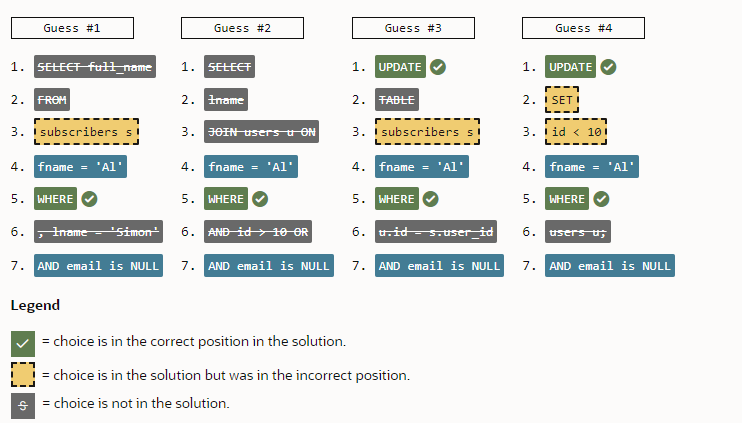Click check icon beside WHERE in Guess #2
The width and height of the screenshot is (742, 423).
coord(260,199)
